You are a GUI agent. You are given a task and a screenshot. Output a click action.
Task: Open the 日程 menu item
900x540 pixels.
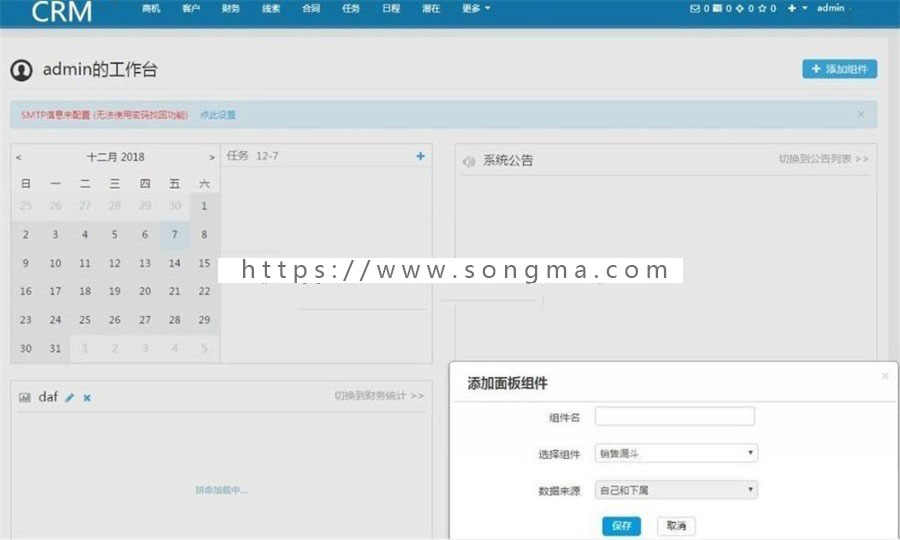391,8
